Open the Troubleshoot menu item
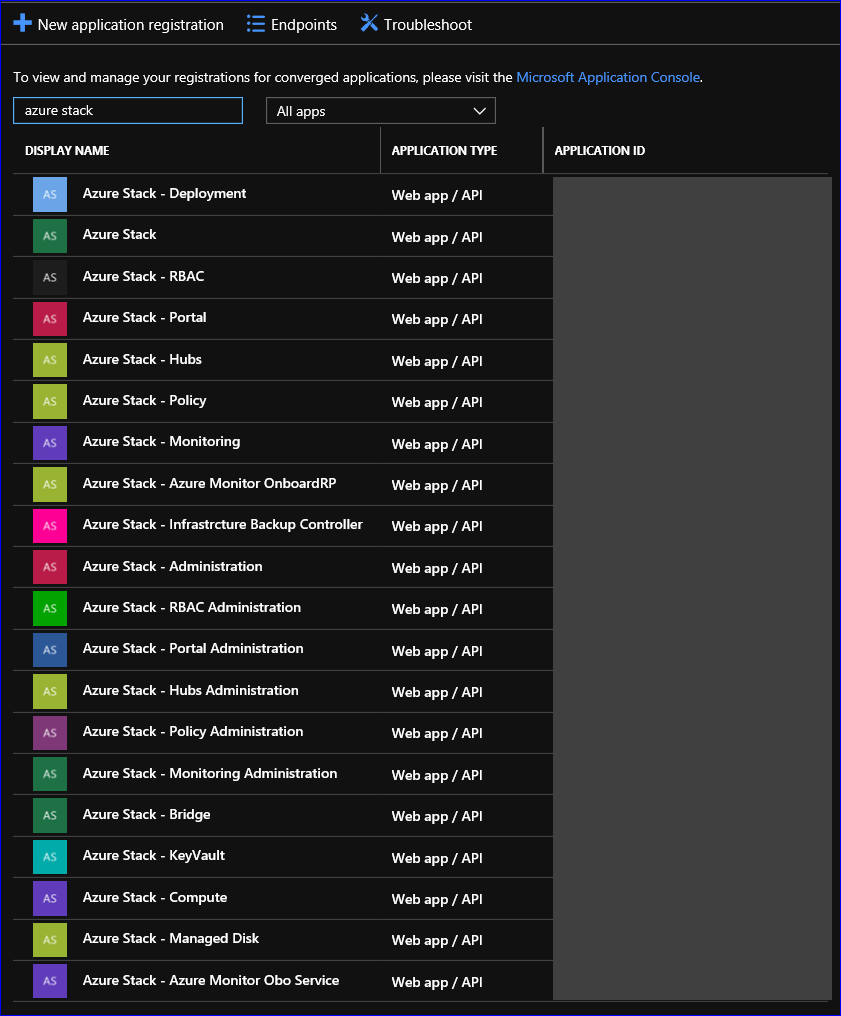The image size is (841, 1016). tap(427, 25)
